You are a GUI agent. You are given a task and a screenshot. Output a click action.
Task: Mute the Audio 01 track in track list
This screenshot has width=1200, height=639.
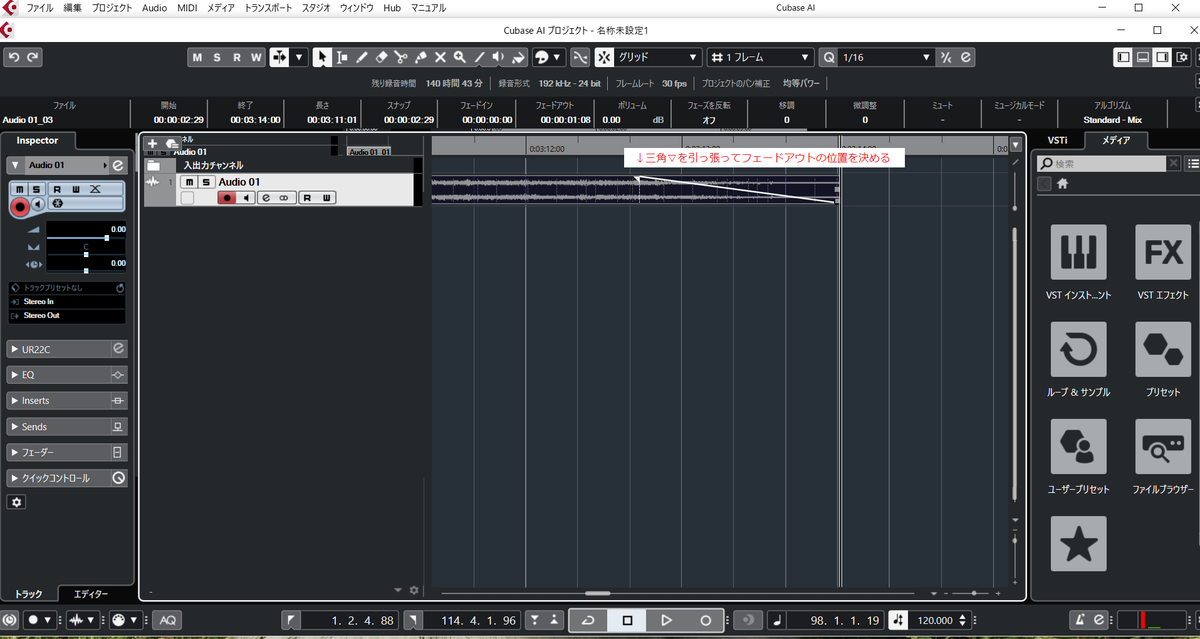pyautogui.click(x=189, y=182)
